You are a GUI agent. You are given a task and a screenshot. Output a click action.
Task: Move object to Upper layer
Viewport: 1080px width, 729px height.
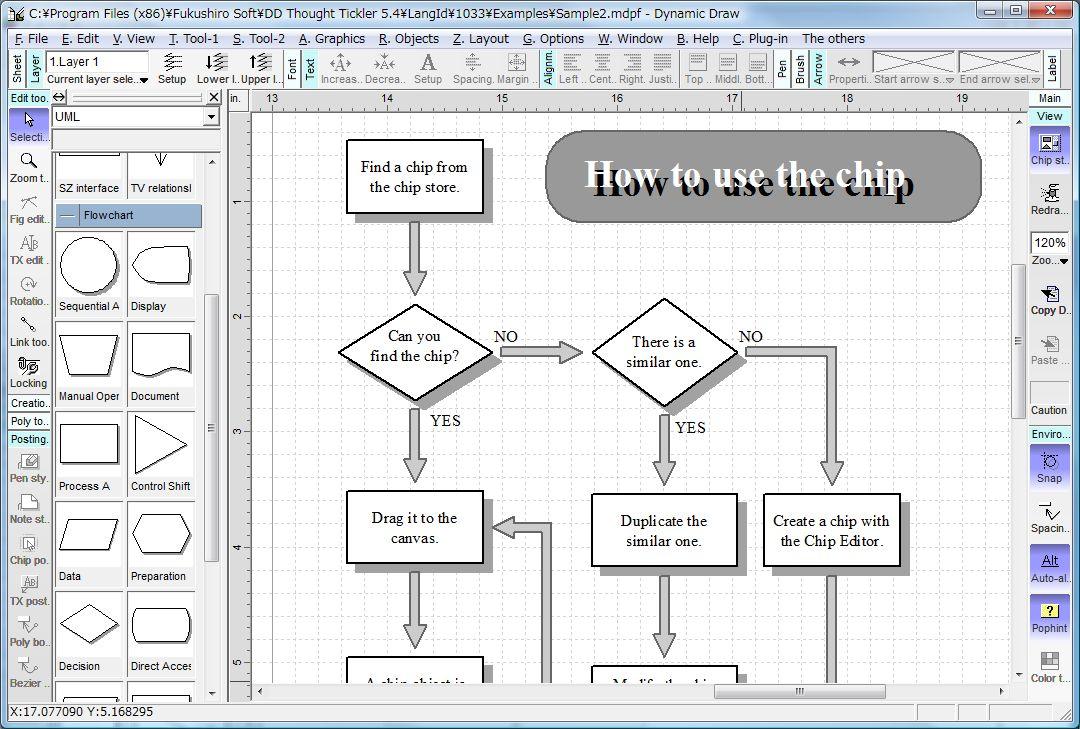click(261, 69)
